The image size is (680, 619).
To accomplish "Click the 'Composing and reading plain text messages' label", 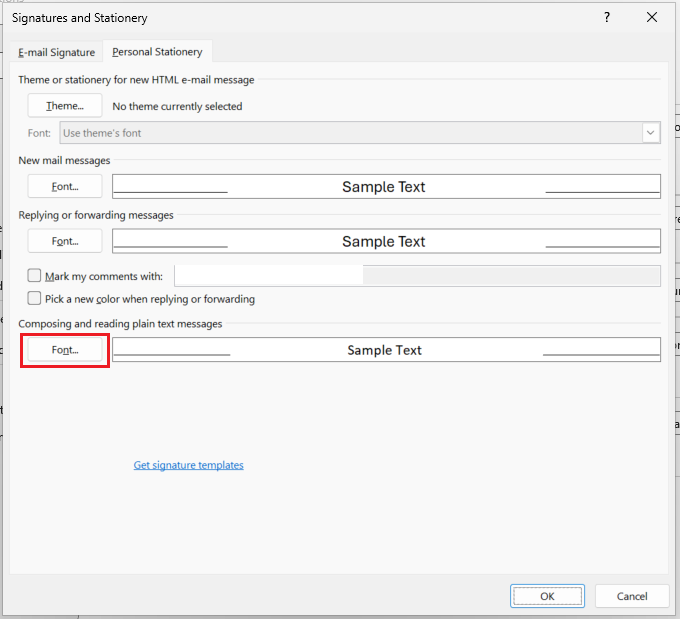I will click(x=120, y=324).
